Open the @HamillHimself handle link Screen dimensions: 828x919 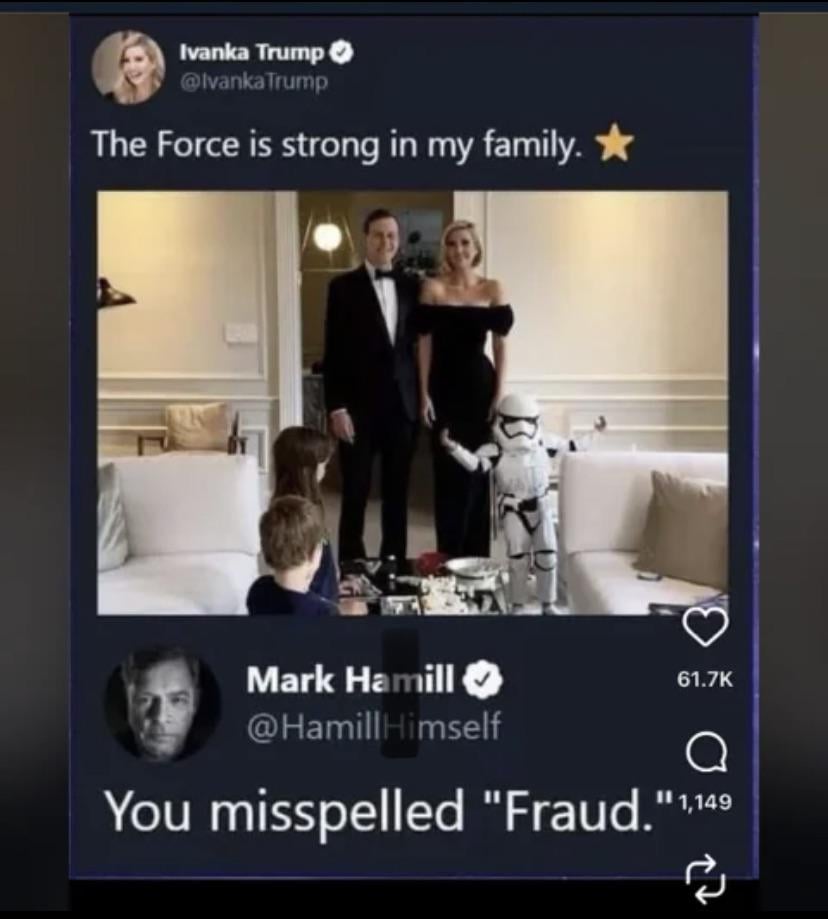tap(374, 727)
